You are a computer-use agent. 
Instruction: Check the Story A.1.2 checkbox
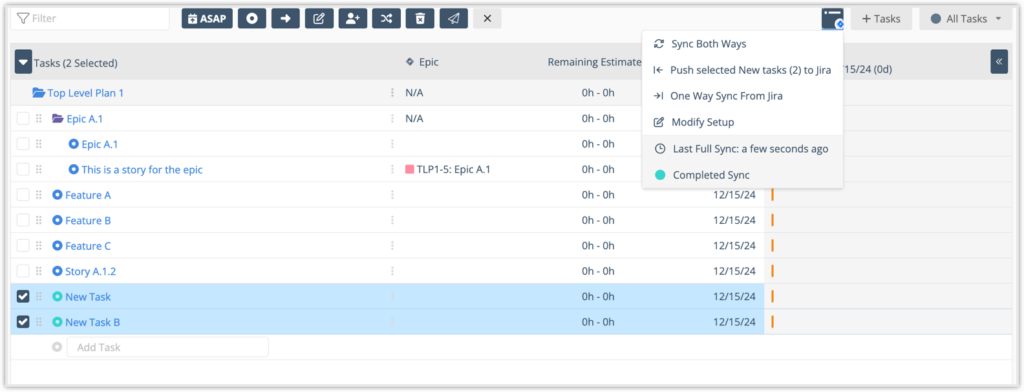point(24,272)
